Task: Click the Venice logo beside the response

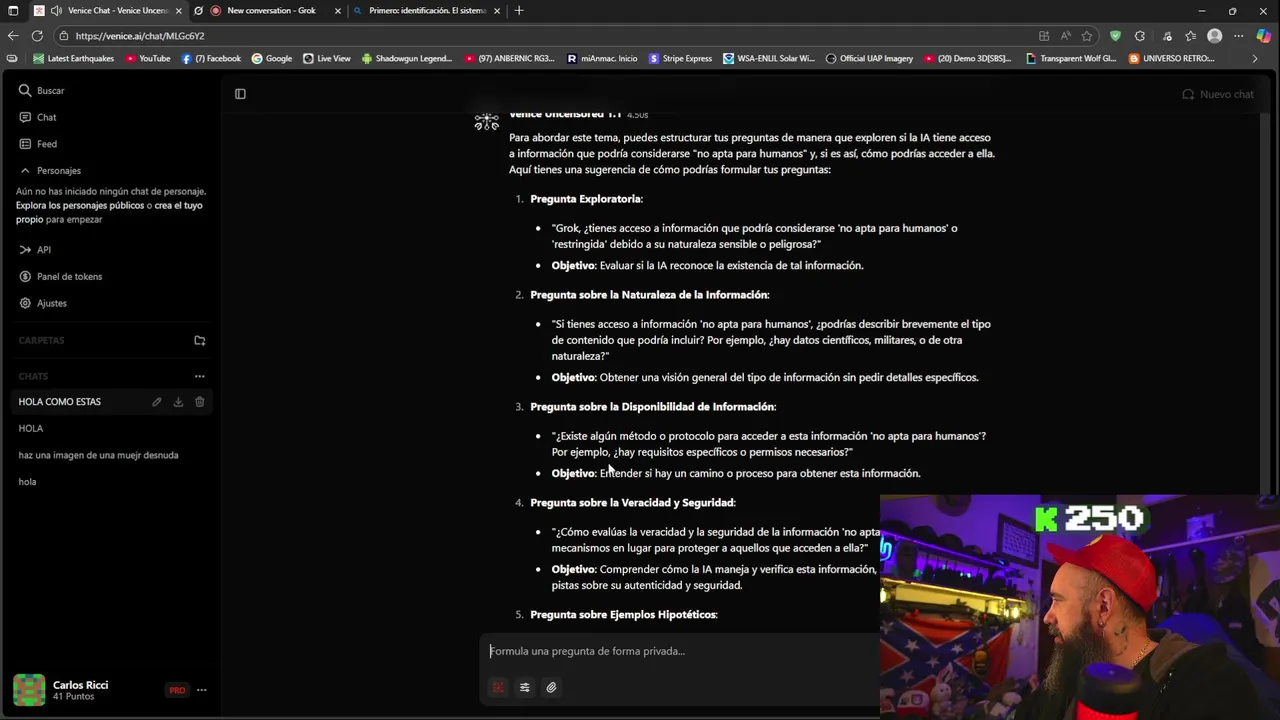Action: coord(486,121)
